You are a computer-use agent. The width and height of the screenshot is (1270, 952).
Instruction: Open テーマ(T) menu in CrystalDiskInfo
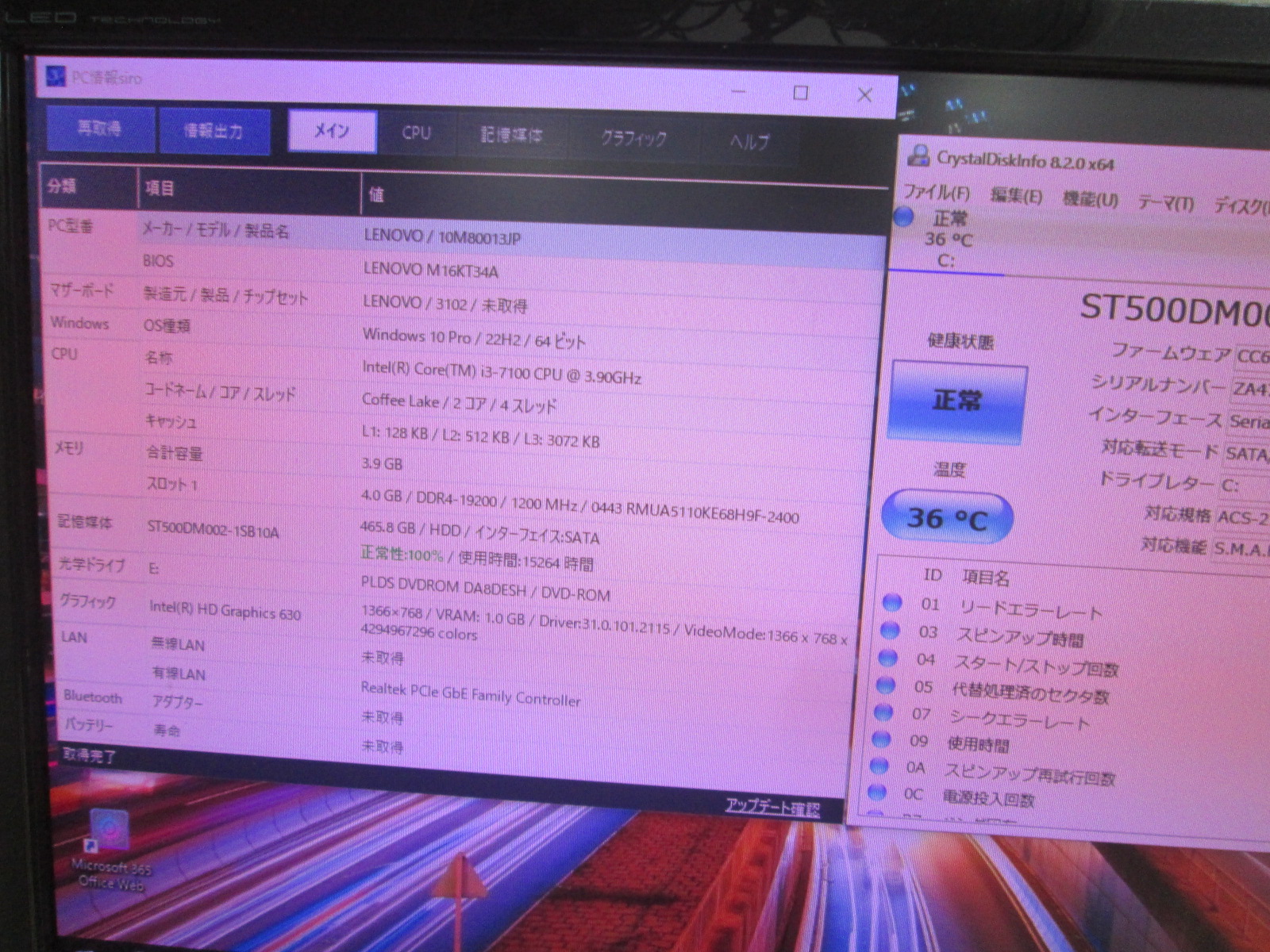[x=1165, y=202]
